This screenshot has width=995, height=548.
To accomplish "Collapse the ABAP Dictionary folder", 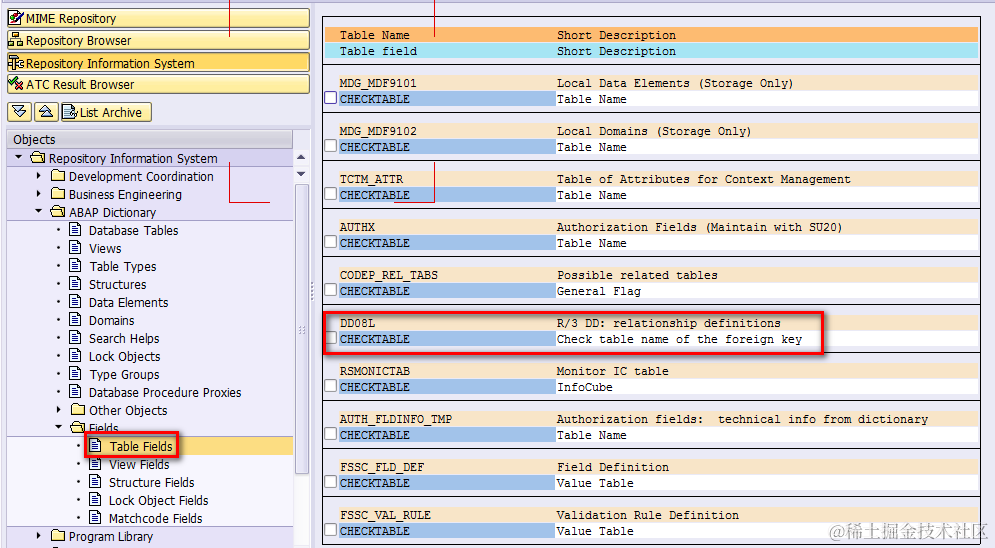I will (x=39, y=211).
